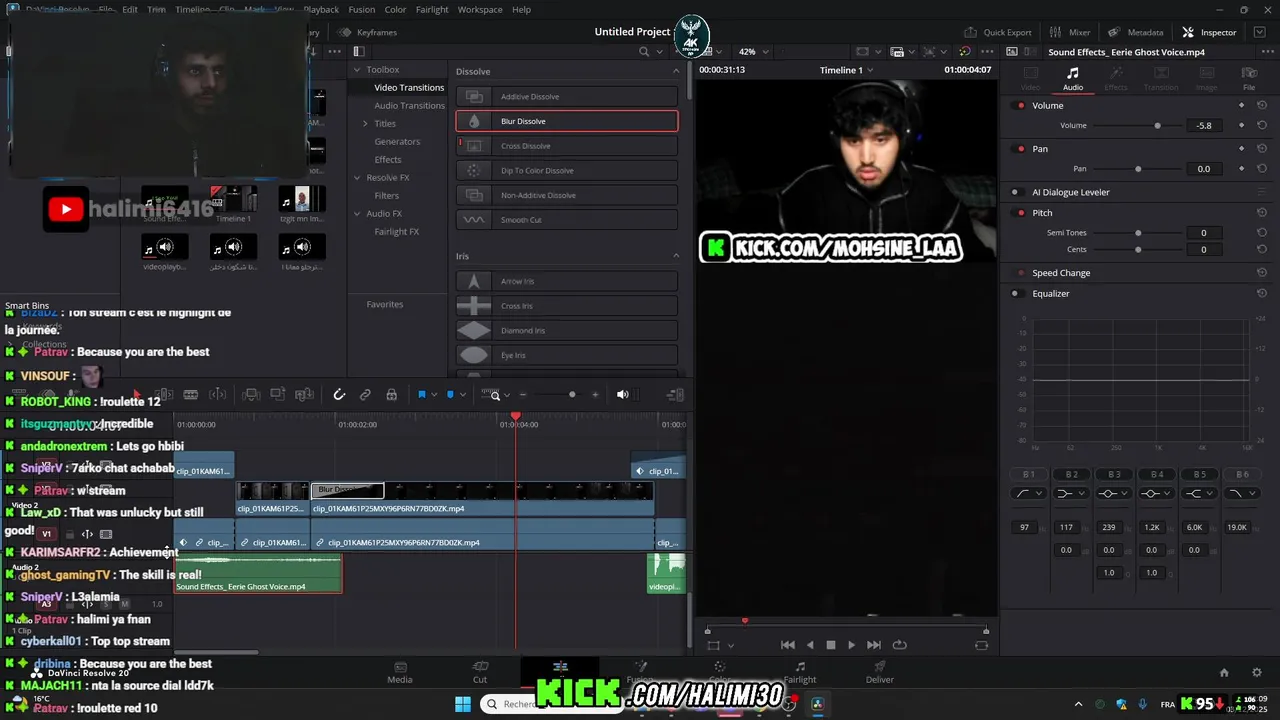Jump to last frame
The height and width of the screenshot is (720, 1280).
click(874, 645)
